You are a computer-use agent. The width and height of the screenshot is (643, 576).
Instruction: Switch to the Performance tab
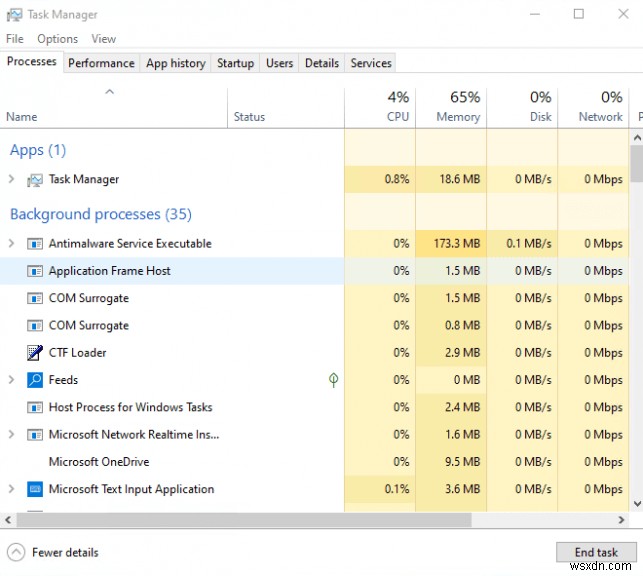[x=101, y=63]
